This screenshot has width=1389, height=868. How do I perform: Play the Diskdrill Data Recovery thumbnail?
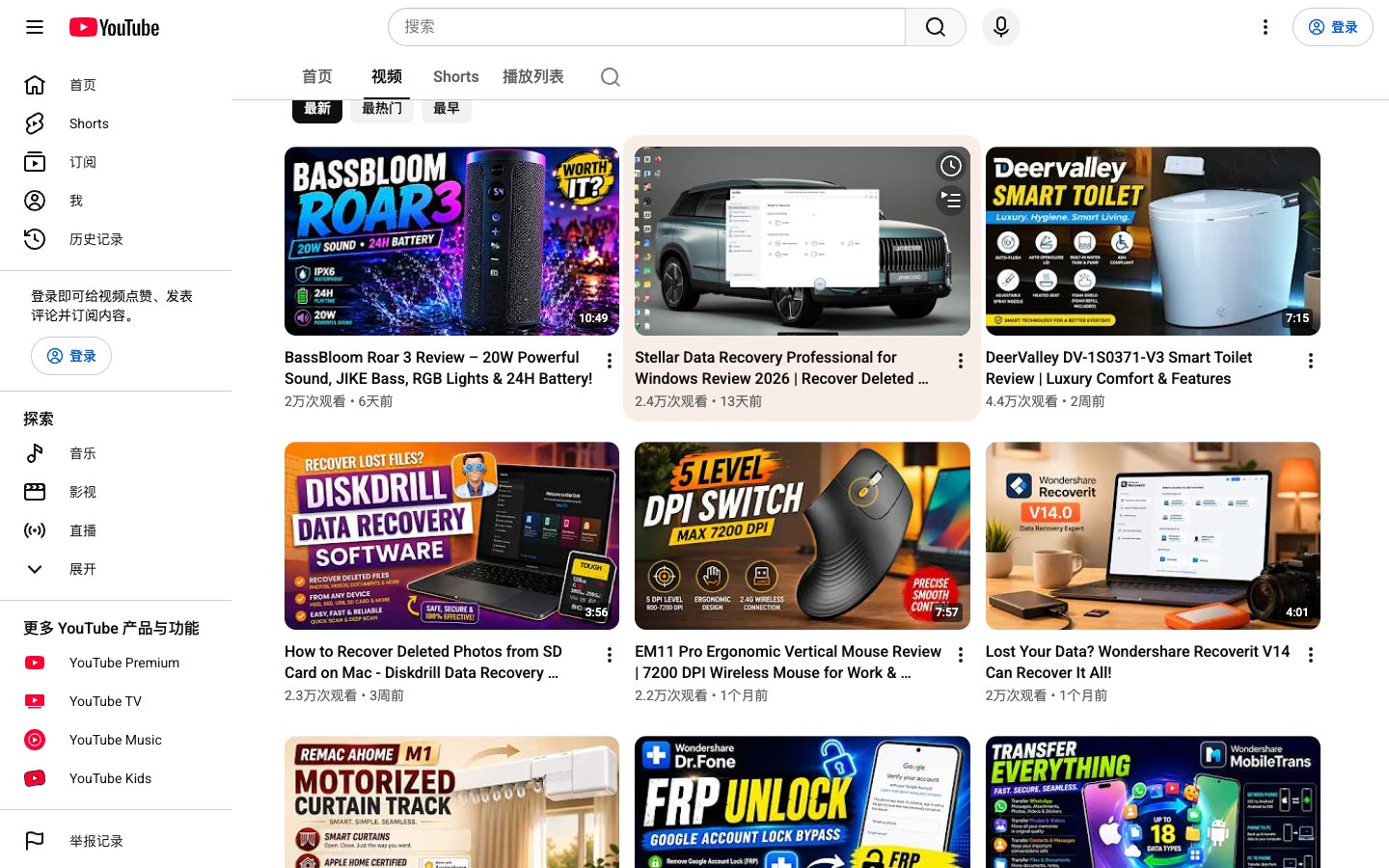(451, 536)
